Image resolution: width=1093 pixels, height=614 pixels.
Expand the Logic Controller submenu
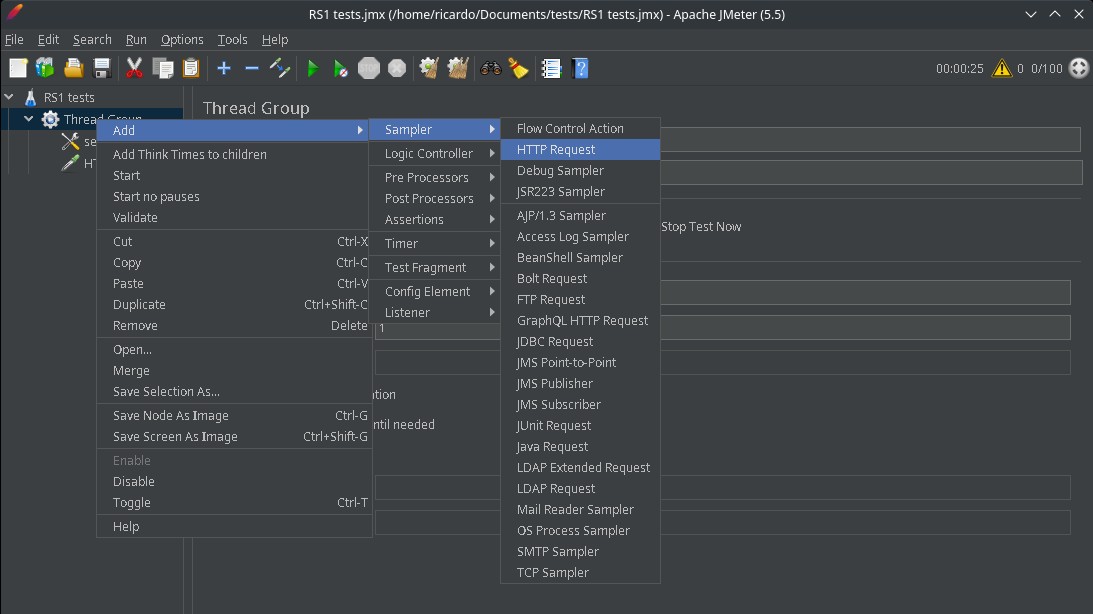(x=435, y=153)
